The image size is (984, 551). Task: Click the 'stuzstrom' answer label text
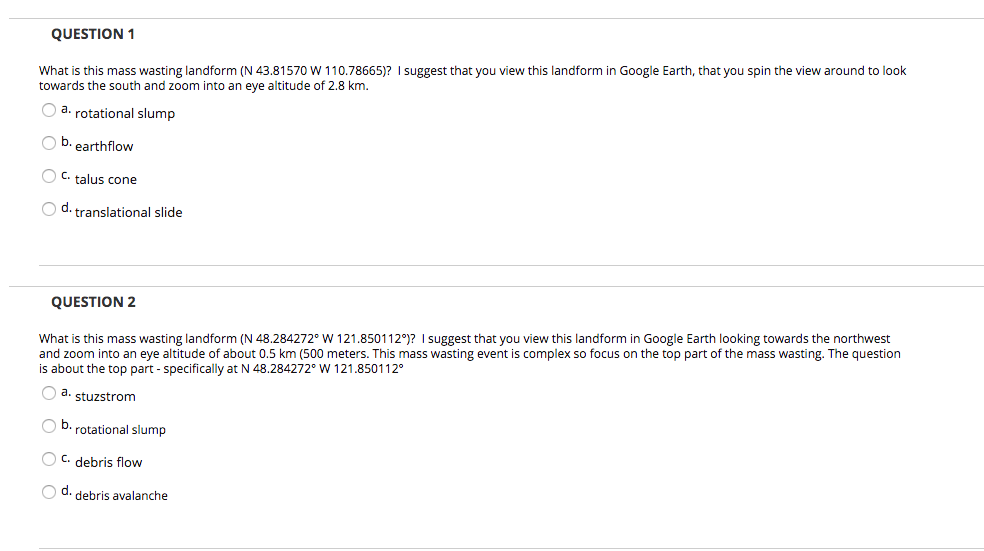tap(105, 397)
